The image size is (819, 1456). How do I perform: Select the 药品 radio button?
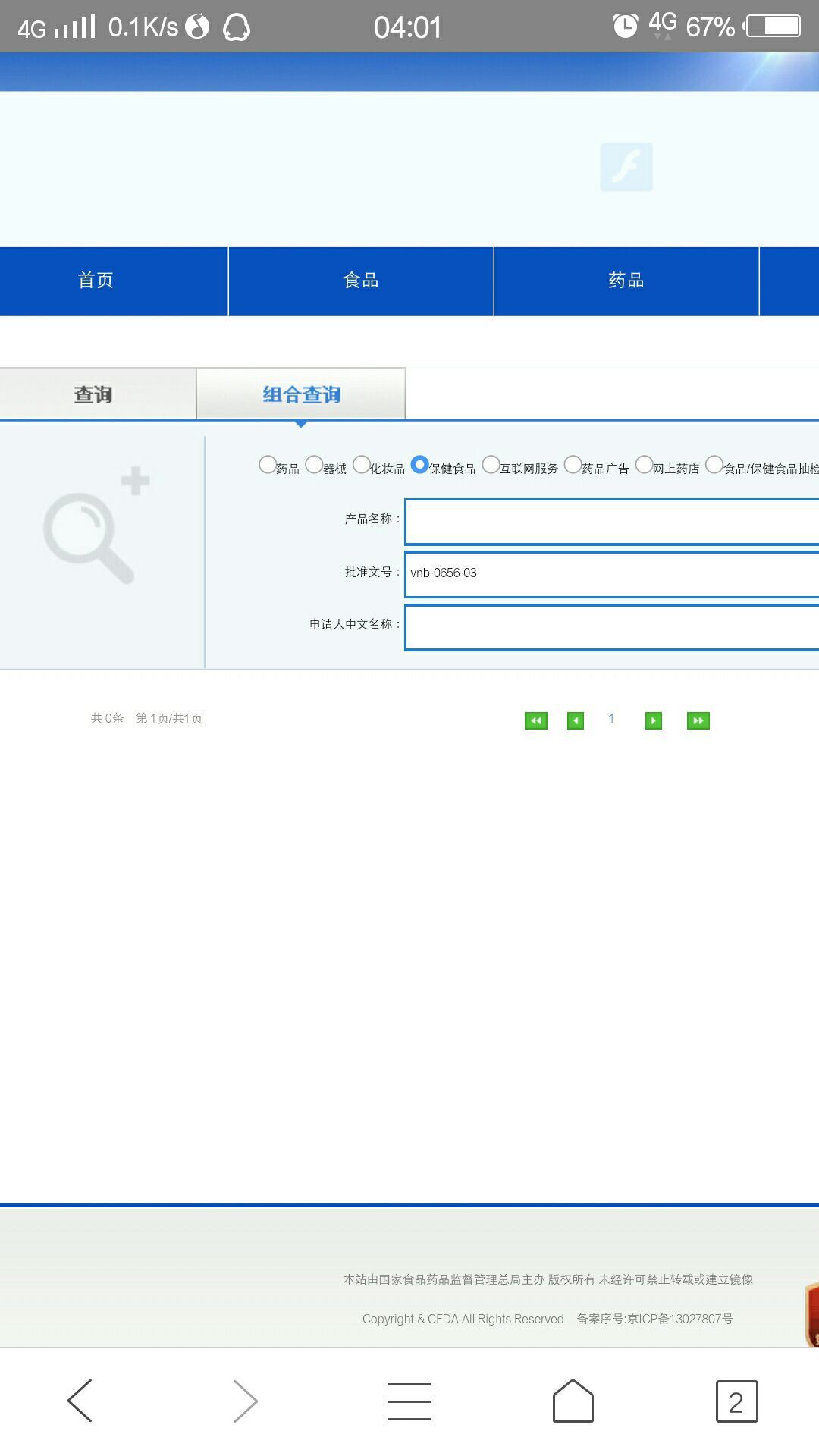[x=268, y=464]
